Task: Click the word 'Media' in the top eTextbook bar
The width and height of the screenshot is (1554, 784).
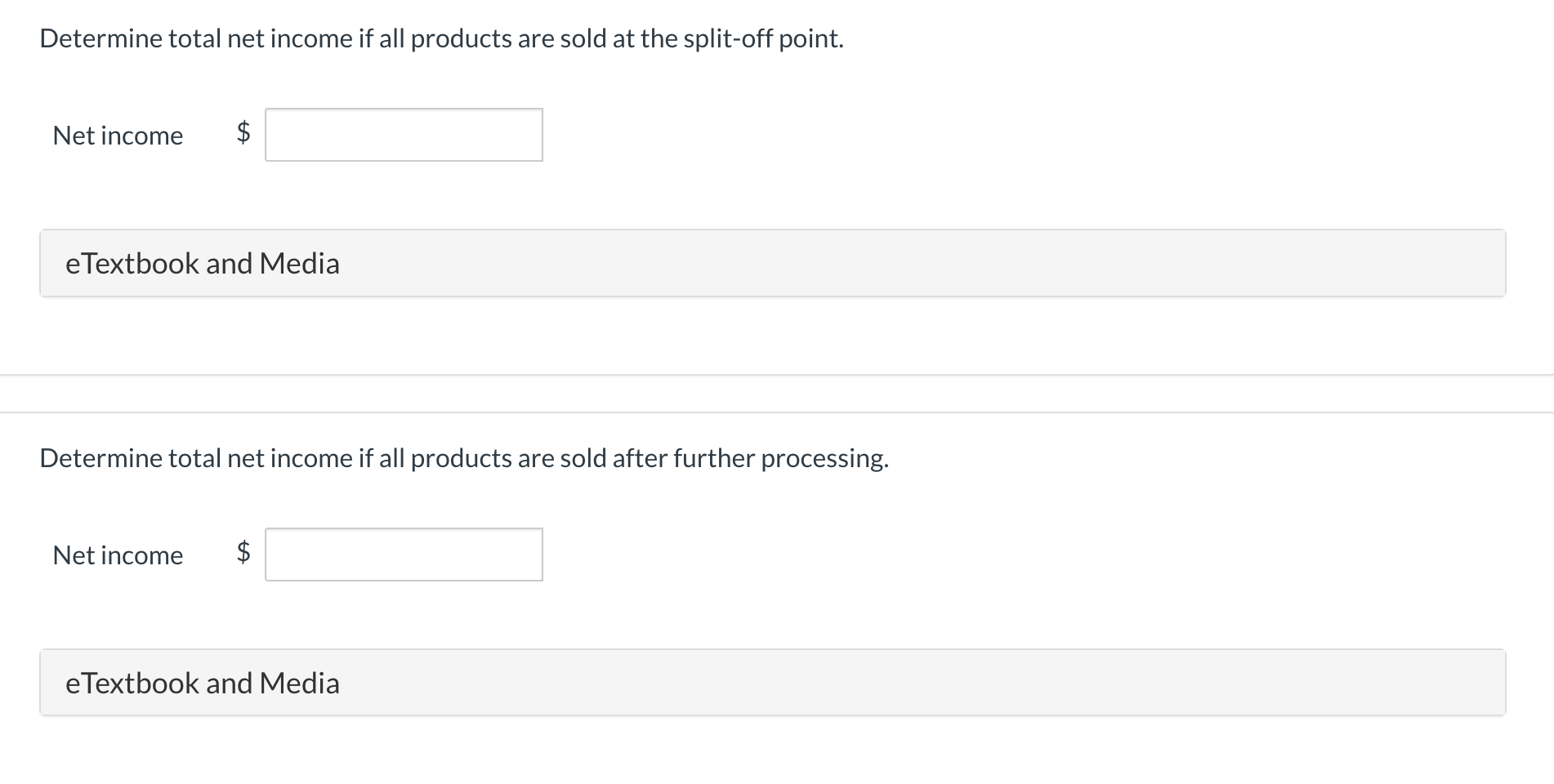Action: [x=299, y=263]
